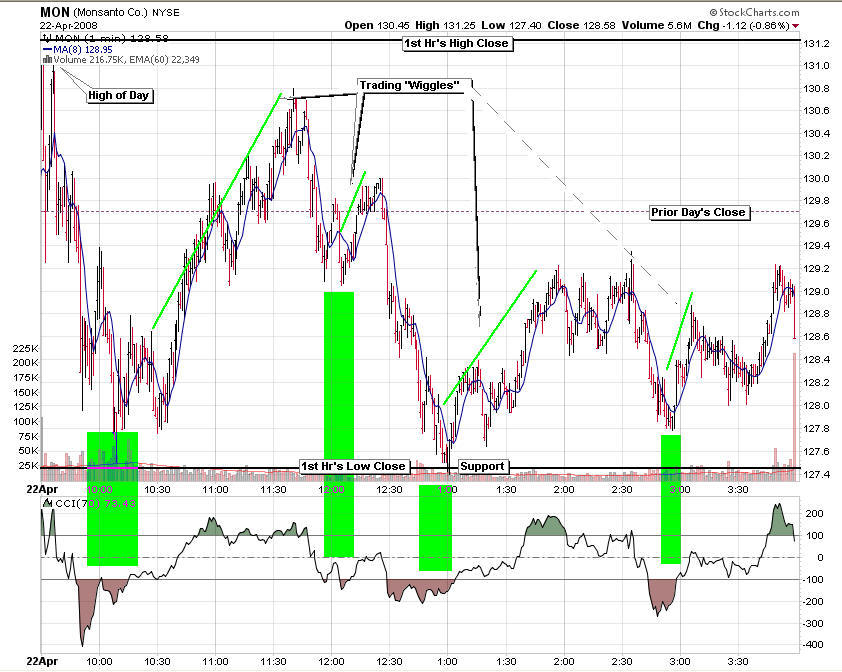Click the 0 level on CCI axis
The image size is (842, 672).
coord(820,558)
